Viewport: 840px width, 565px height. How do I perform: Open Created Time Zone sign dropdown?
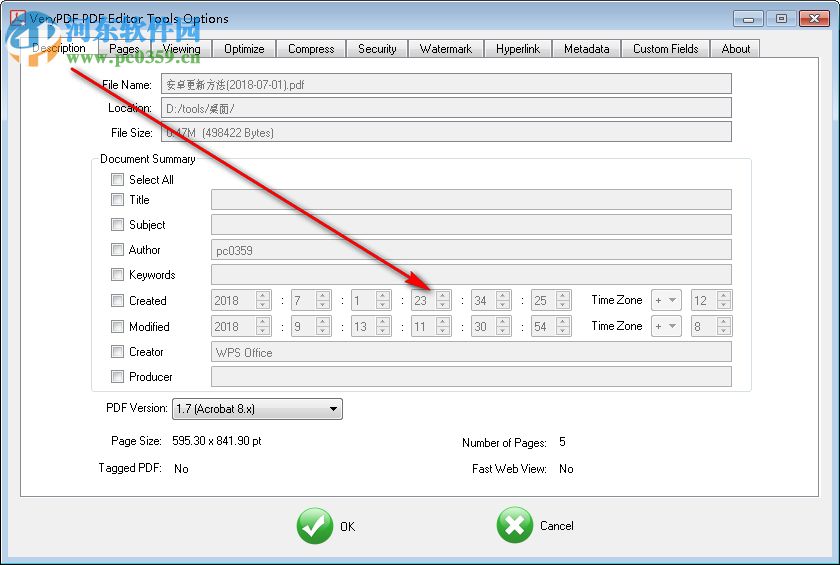(x=666, y=300)
